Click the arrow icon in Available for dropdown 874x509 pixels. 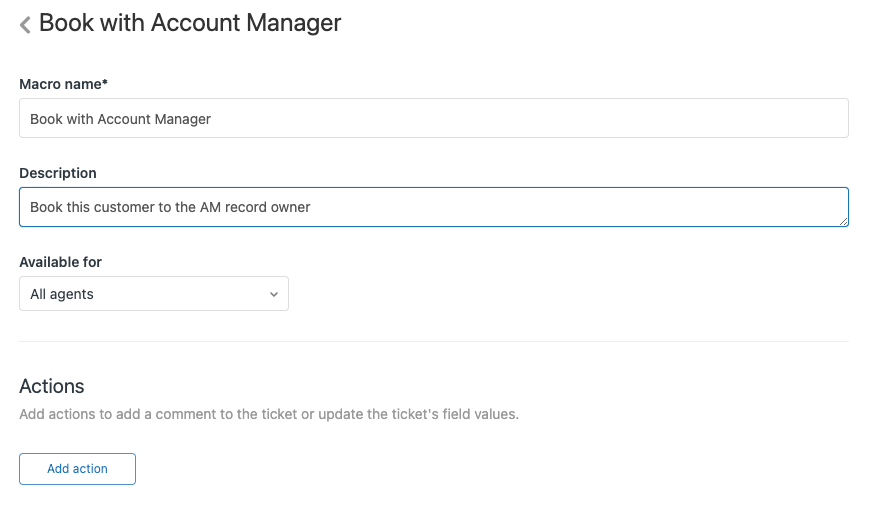tap(273, 294)
